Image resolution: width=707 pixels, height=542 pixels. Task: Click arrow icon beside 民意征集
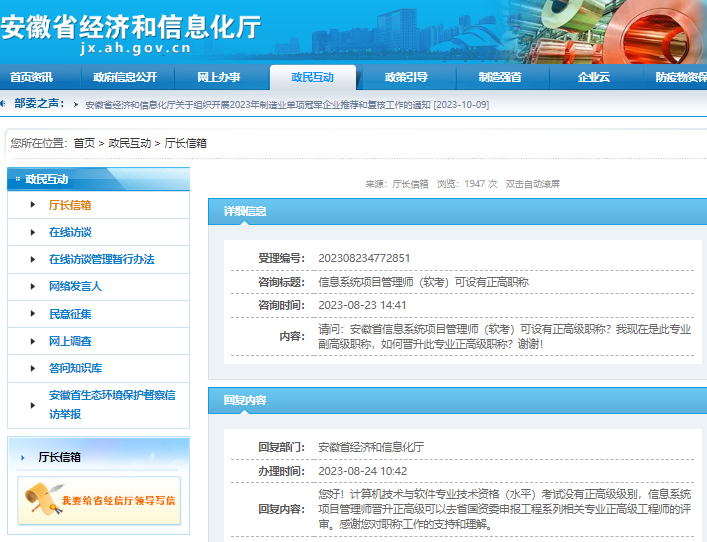click(34, 314)
